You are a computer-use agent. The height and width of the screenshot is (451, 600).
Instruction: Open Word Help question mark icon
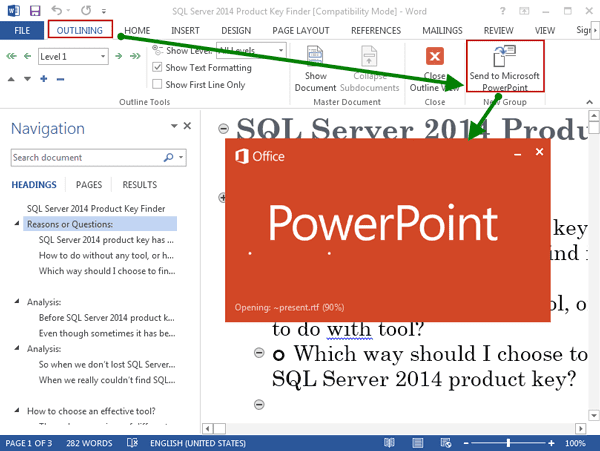pos(502,11)
